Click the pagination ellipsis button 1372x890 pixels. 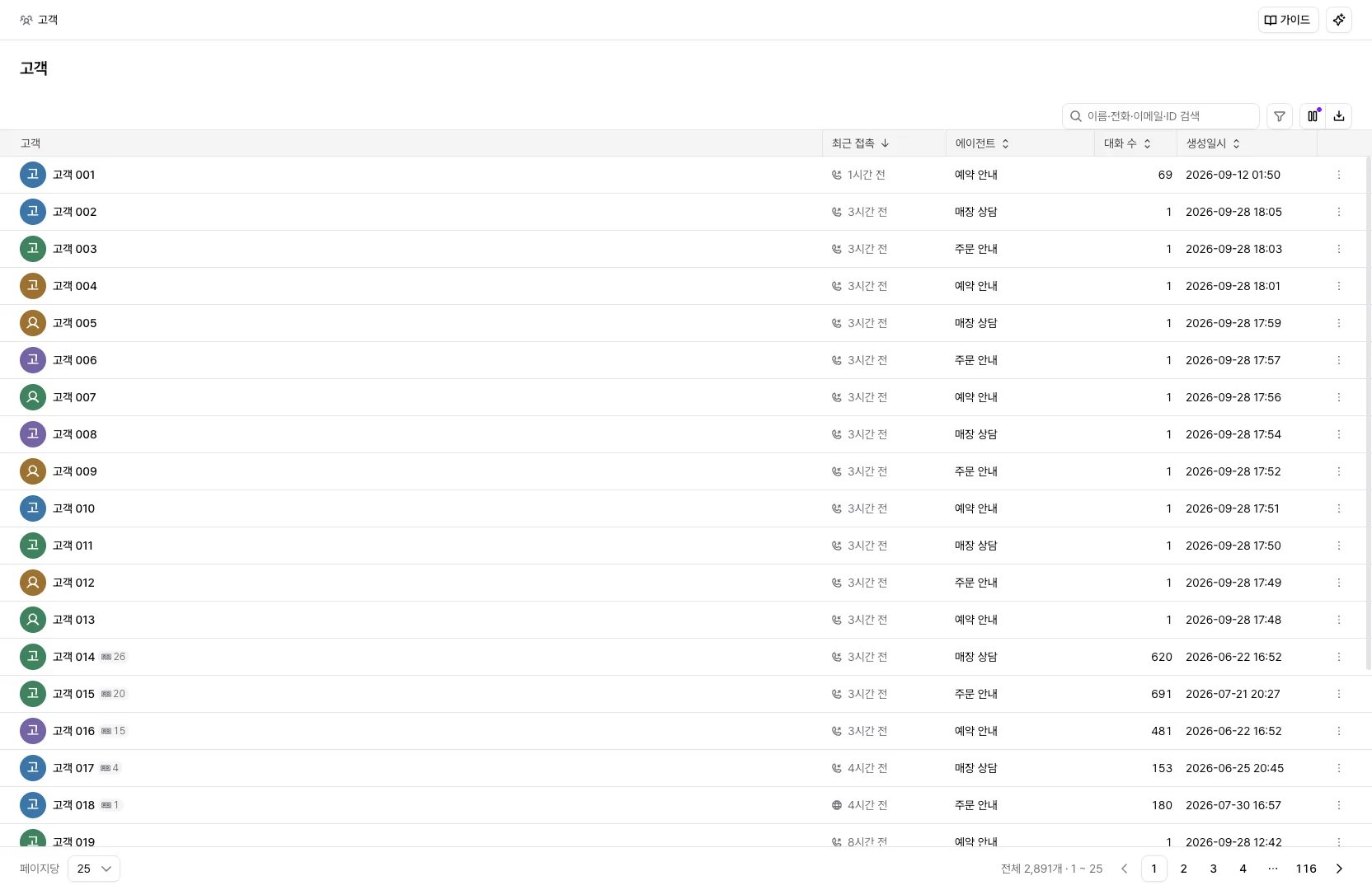point(1273,869)
